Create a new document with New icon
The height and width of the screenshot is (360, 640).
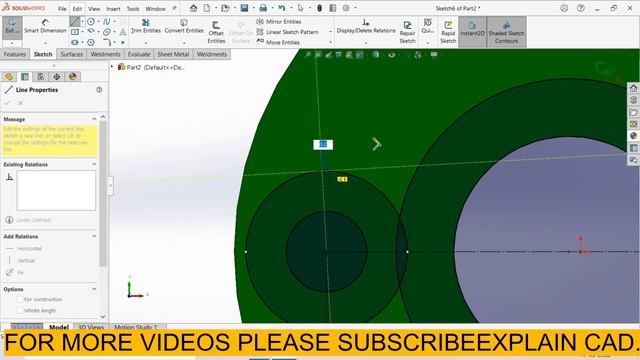point(207,8)
